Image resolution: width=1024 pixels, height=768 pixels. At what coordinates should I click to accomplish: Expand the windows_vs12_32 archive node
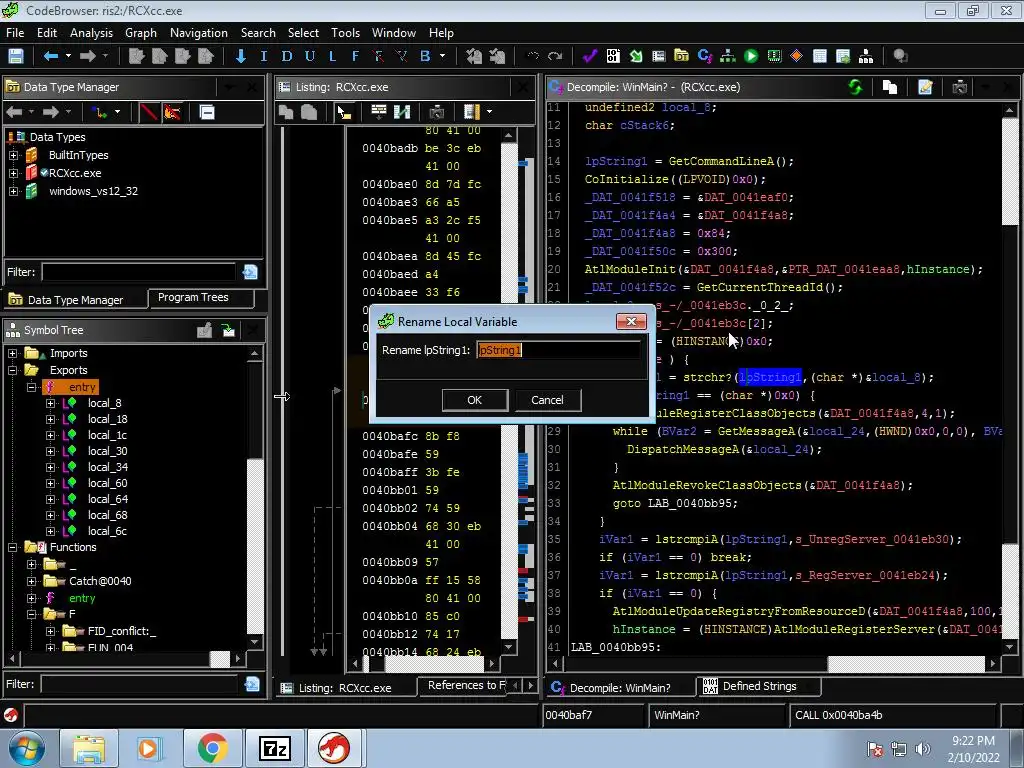pos(13,191)
